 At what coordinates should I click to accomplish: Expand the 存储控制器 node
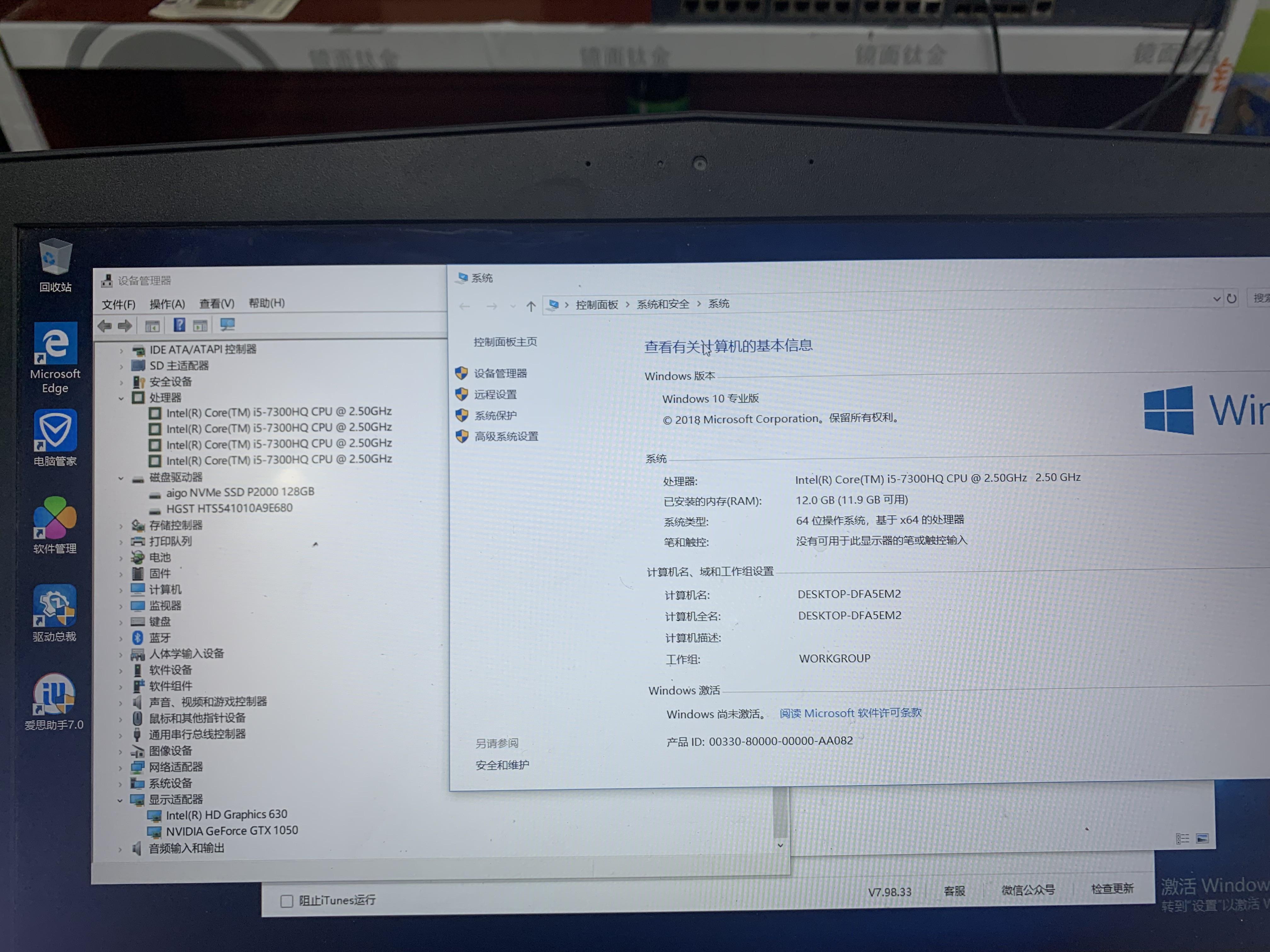tap(121, 526)
